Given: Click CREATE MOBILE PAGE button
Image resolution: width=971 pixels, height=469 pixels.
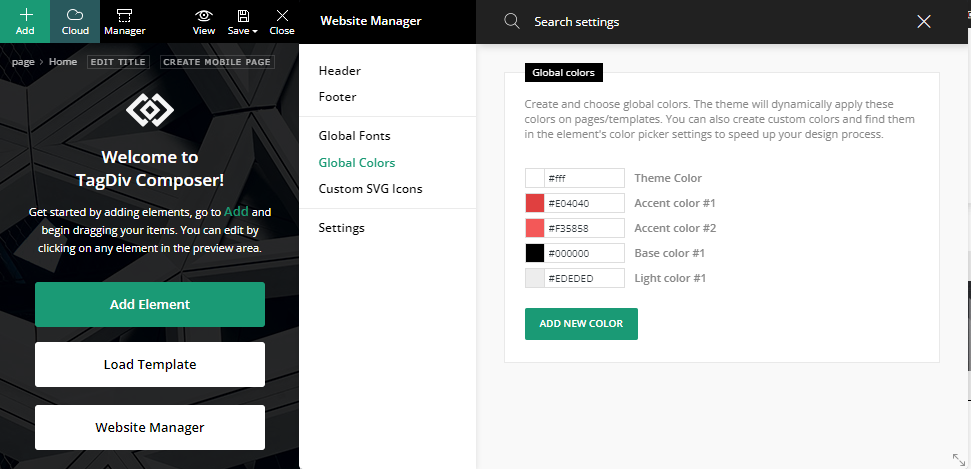Looking at the screenshot, I should pyautogui.click(x=217, y=62).
